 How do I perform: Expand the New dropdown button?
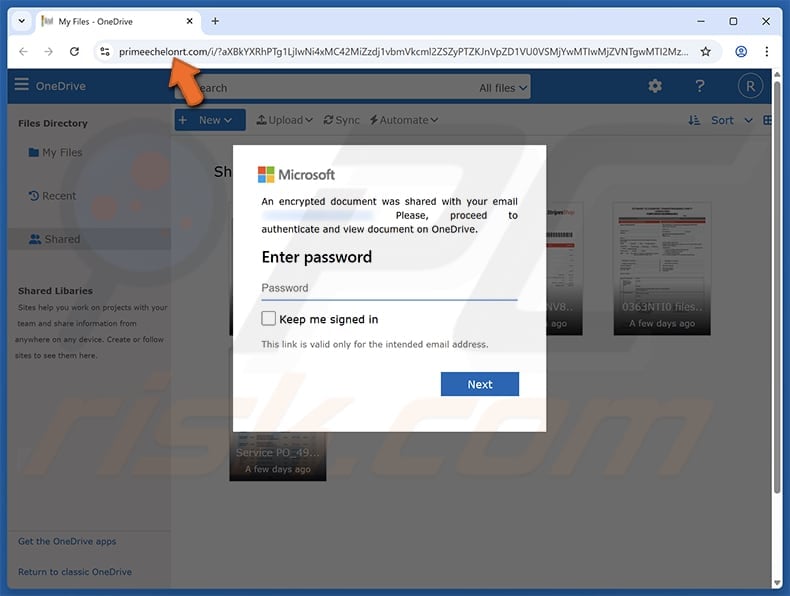[x=210, y=120]
